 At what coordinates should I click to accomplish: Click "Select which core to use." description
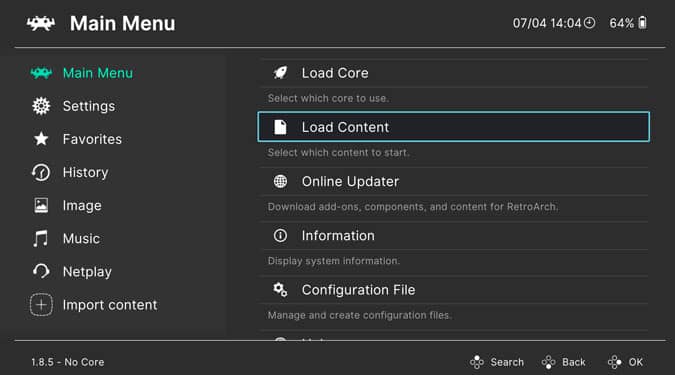[x=328, y=98]
